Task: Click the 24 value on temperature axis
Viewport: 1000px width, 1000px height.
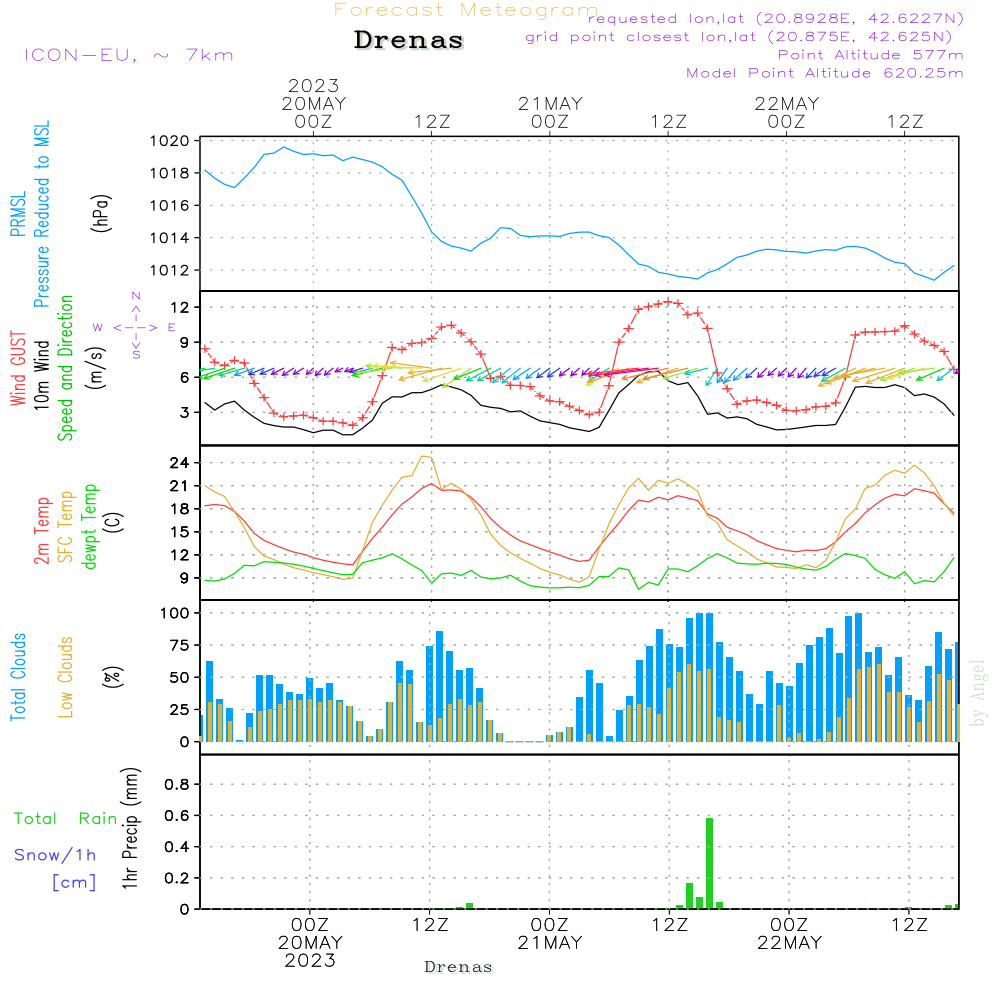Action: pyautogui.click(x=180, y=463)
